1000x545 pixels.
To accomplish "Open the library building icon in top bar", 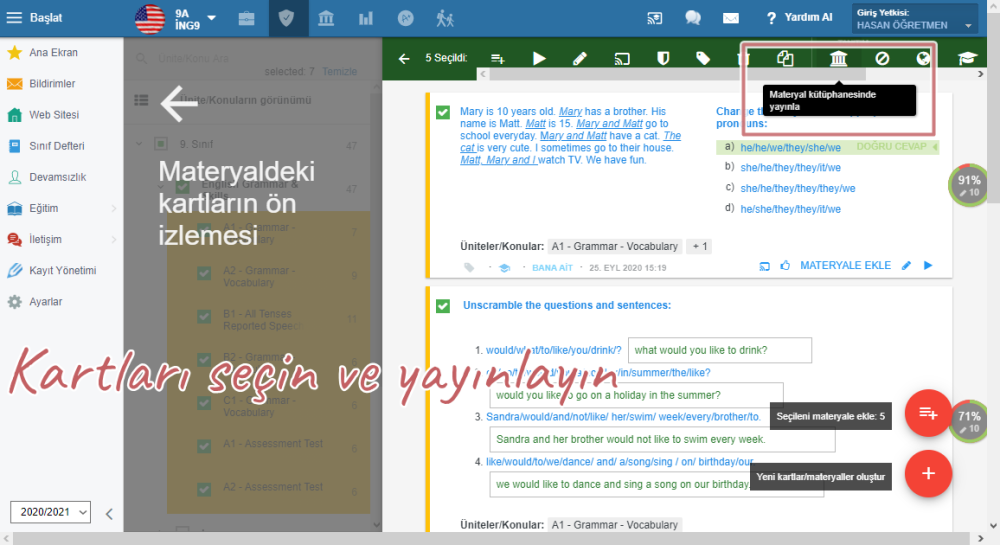I will [x=326, y=18].
